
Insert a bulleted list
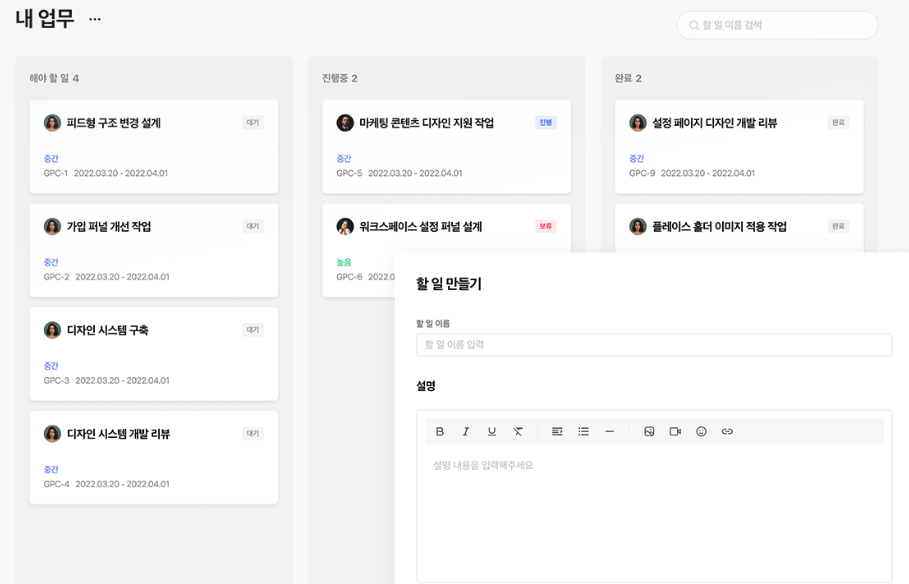click(x=583, y=432)
